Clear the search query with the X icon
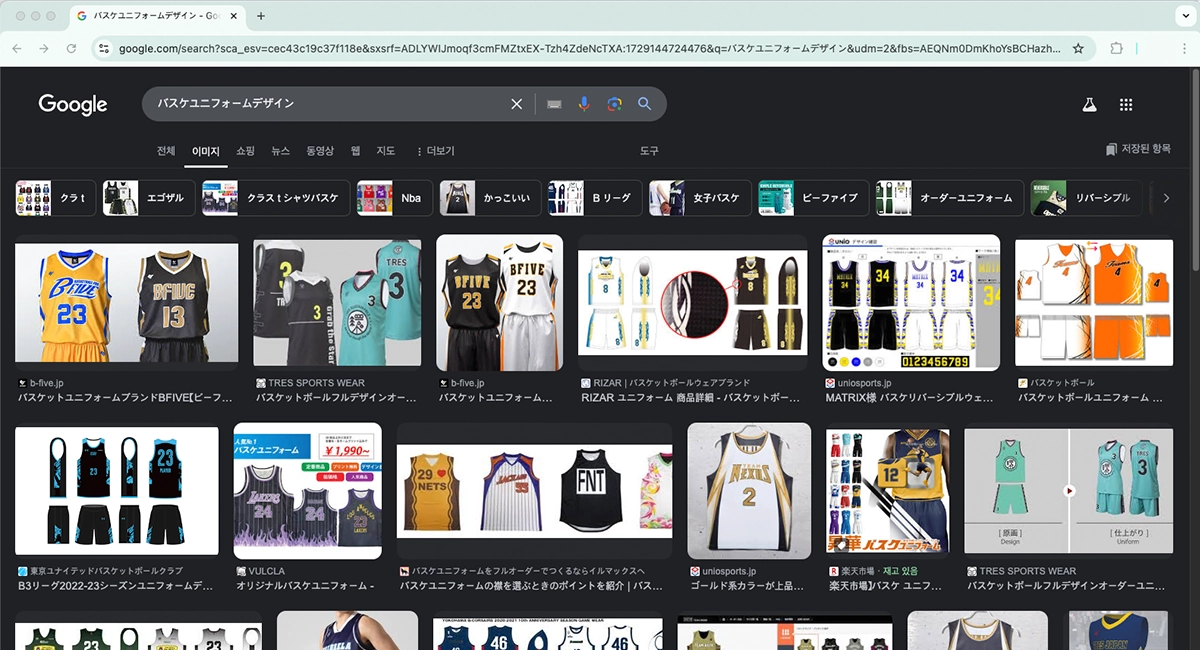This screenshot has width=1200, height=650. click(516, 103)
